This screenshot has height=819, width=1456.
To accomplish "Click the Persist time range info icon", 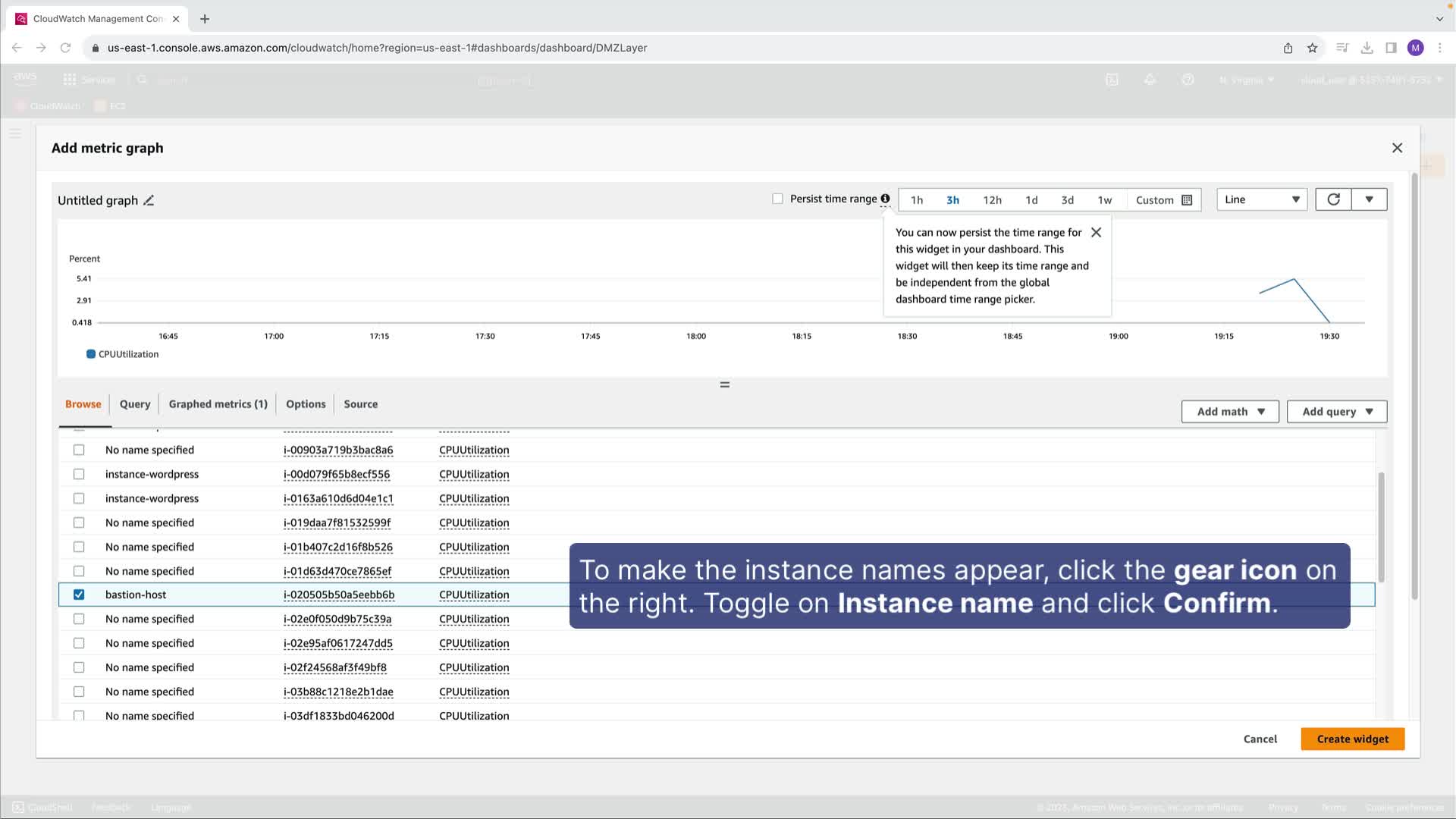I will point(885,199).
